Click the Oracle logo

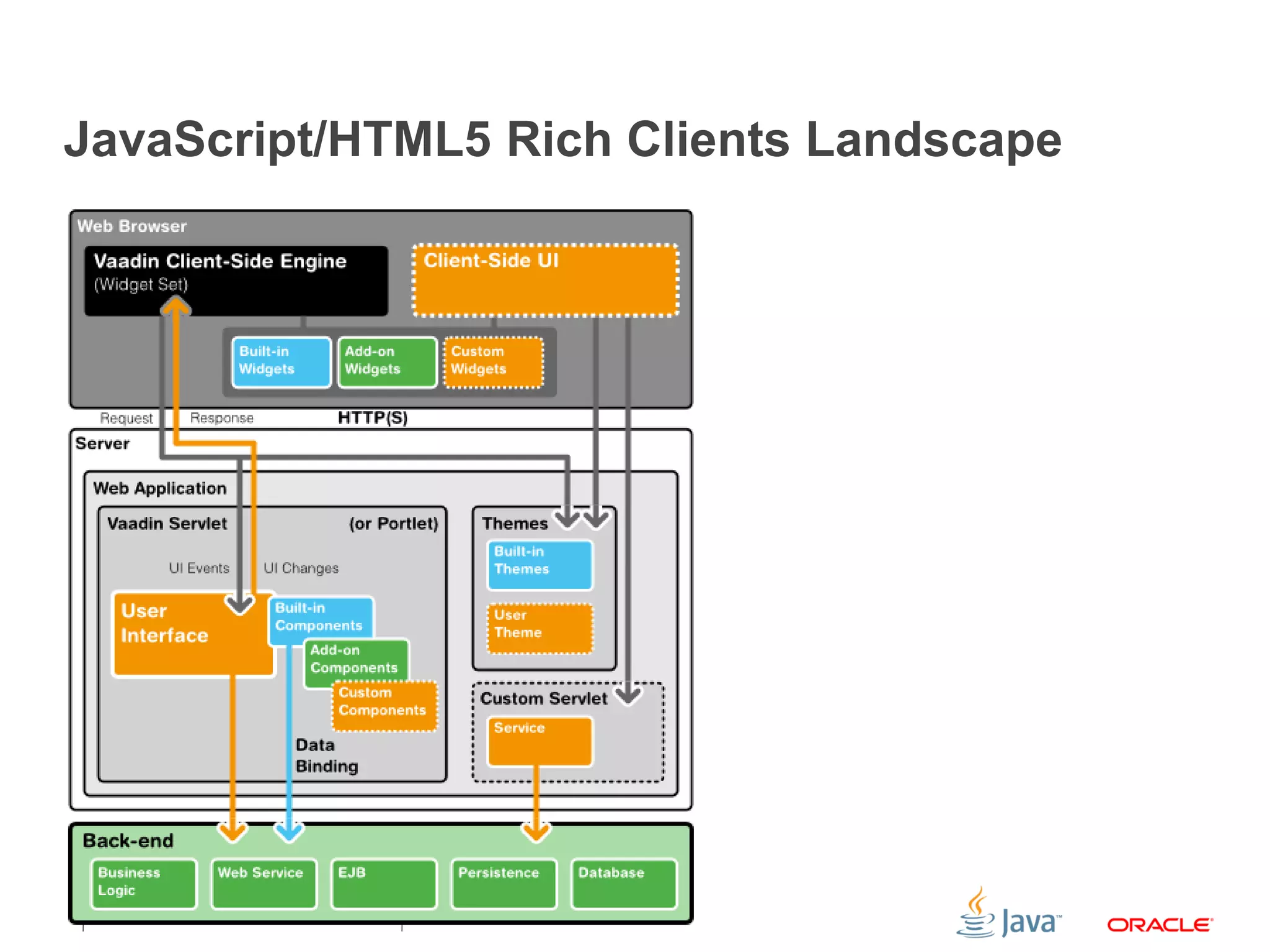[1160, 925]
